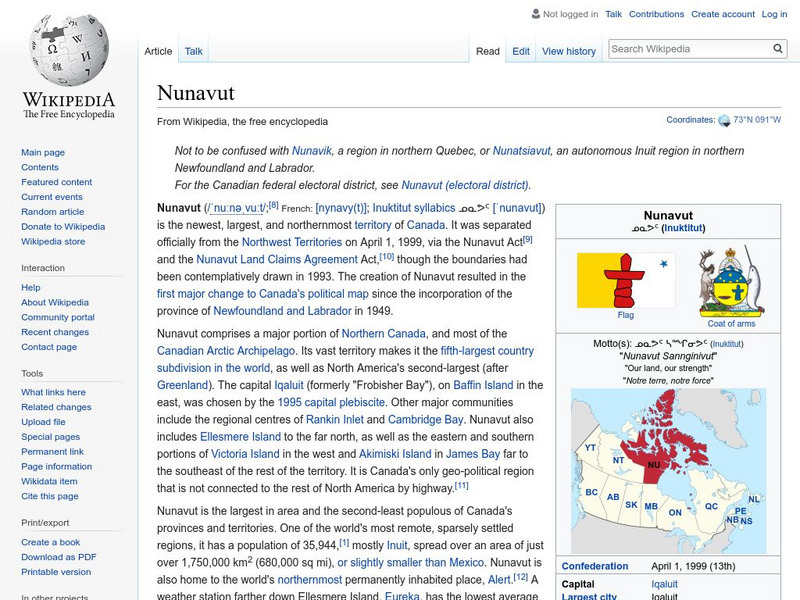This screenshot has width=800, height=600.
Task: Click the Iqaluit link in the article text
Action: [289, 385]
